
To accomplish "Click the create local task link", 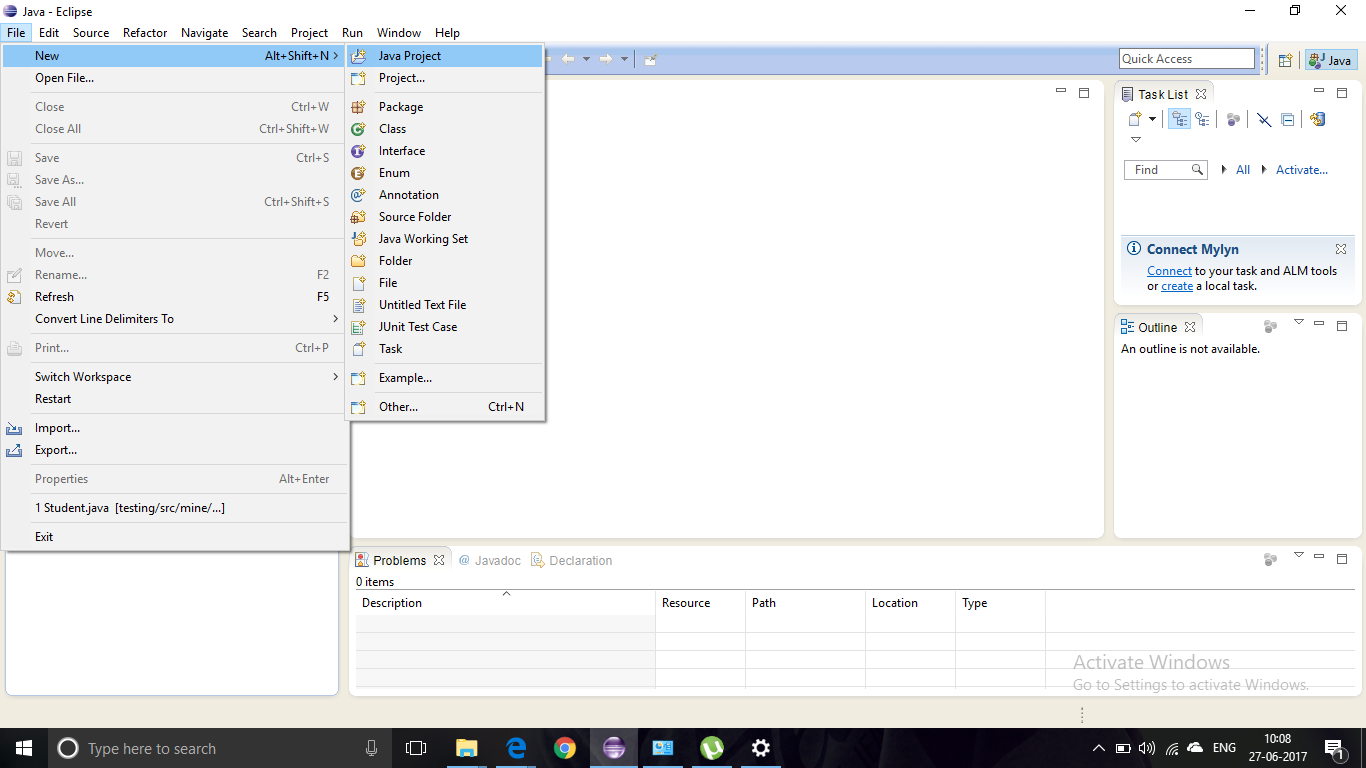I will coord(1177,286).
